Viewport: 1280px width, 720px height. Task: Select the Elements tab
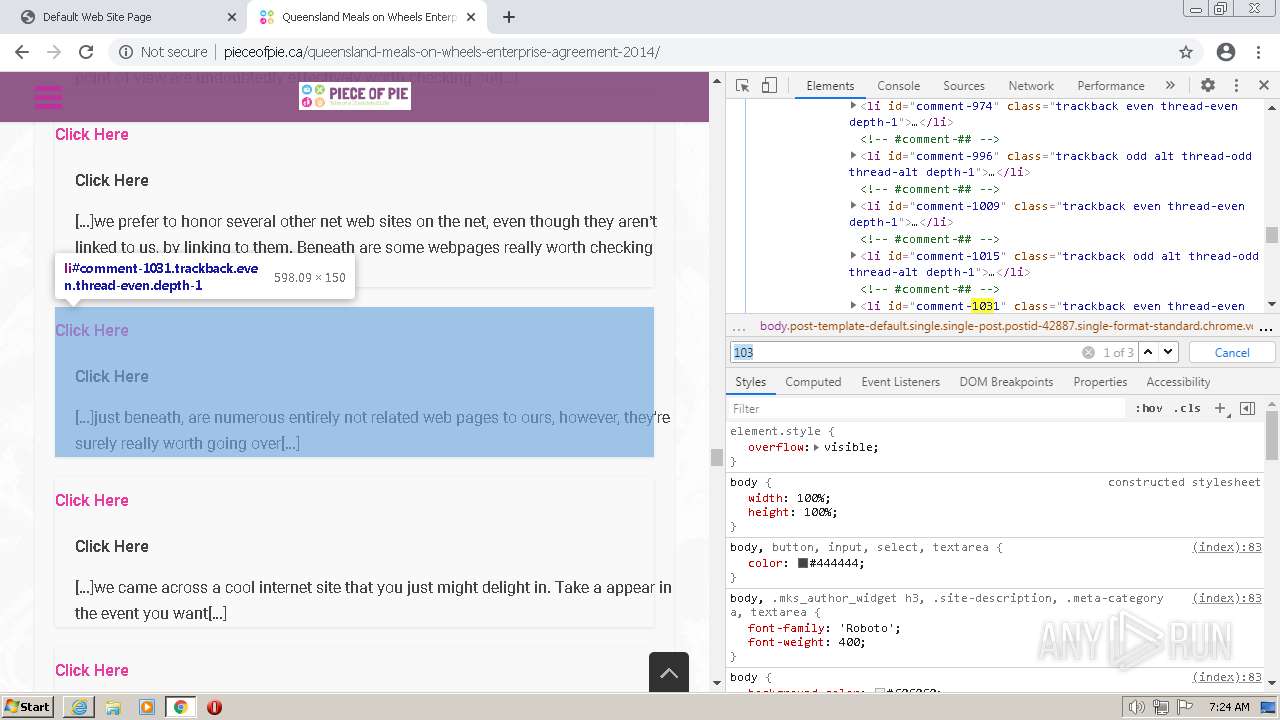click(x=830, y=86)
